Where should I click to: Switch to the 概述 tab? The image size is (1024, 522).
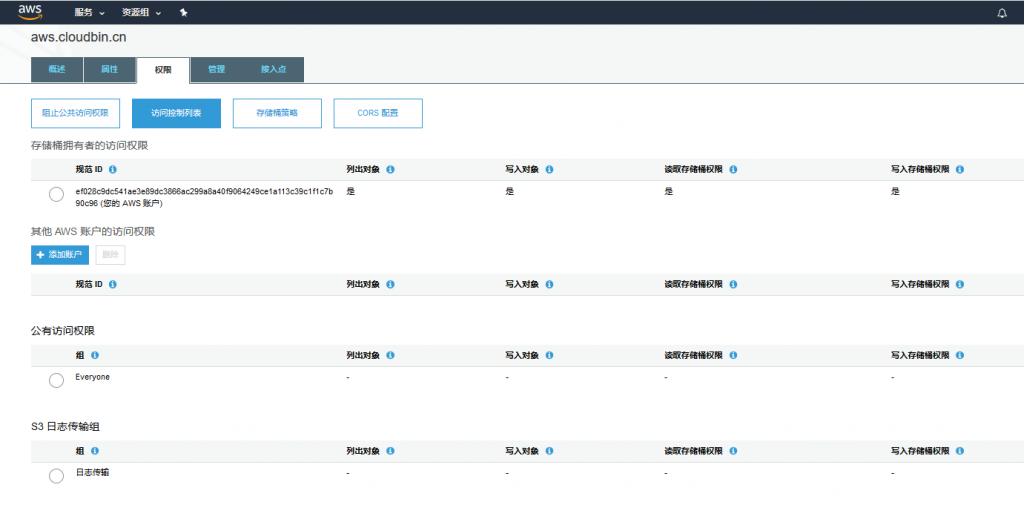(x=57, y=70)
